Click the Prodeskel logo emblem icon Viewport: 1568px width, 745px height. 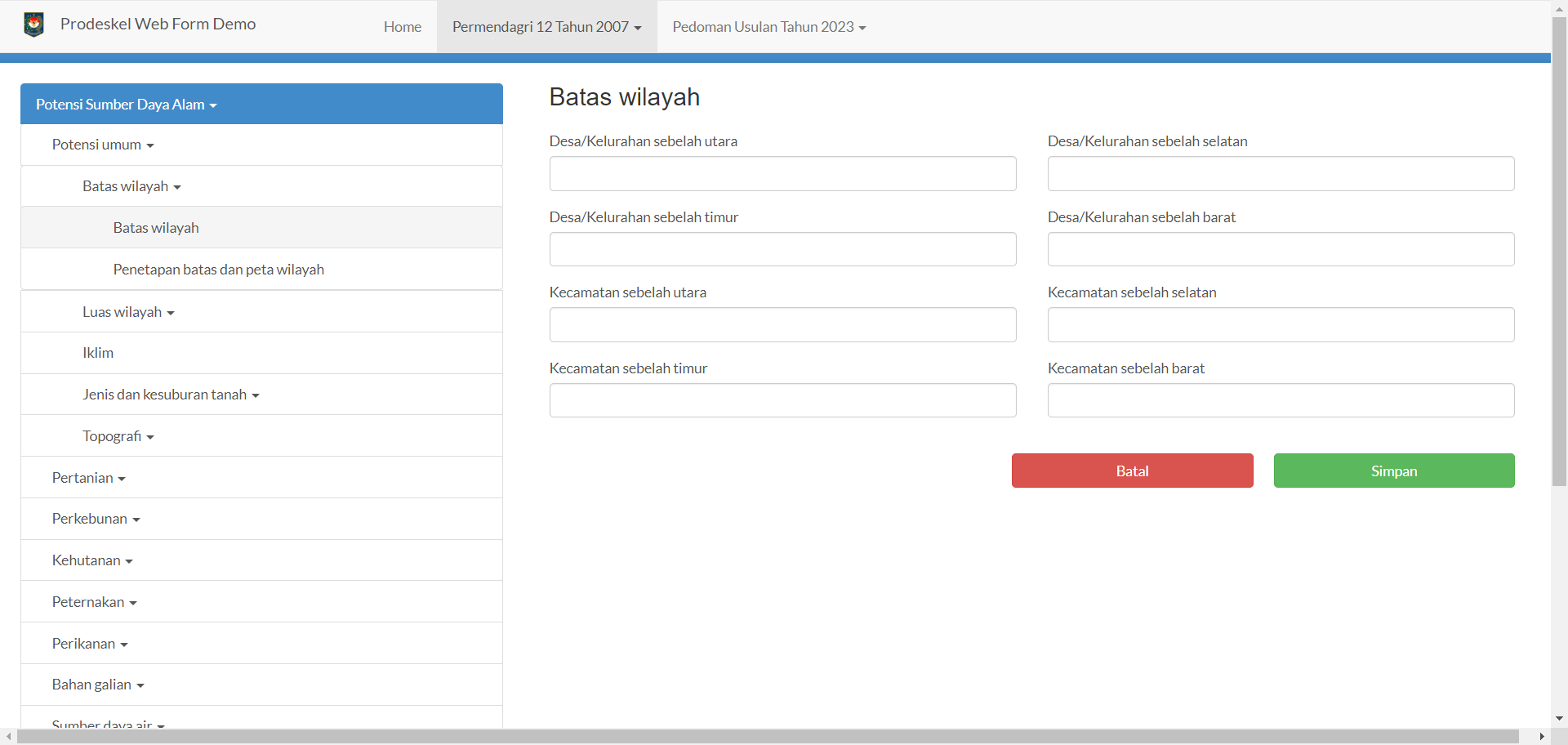tap(33, 25)
